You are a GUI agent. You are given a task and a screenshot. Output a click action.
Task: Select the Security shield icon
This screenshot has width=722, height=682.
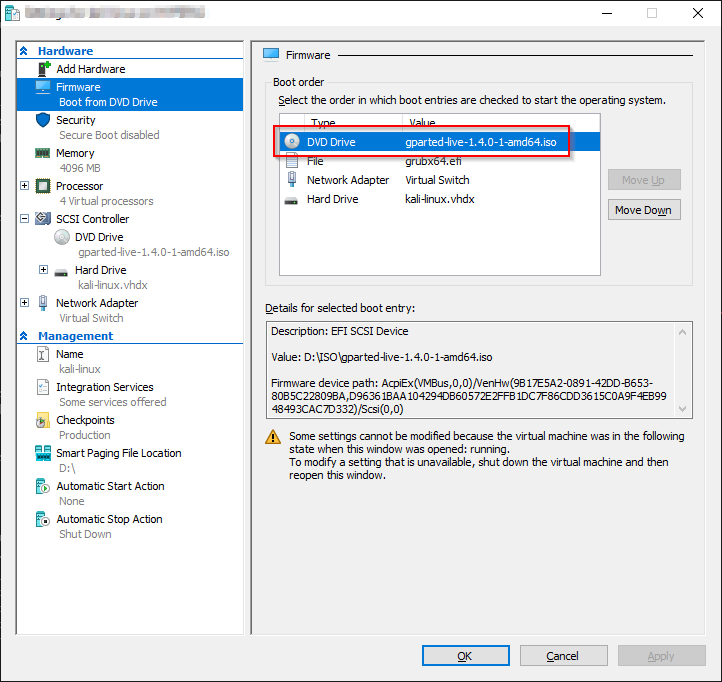pos(43,120)
